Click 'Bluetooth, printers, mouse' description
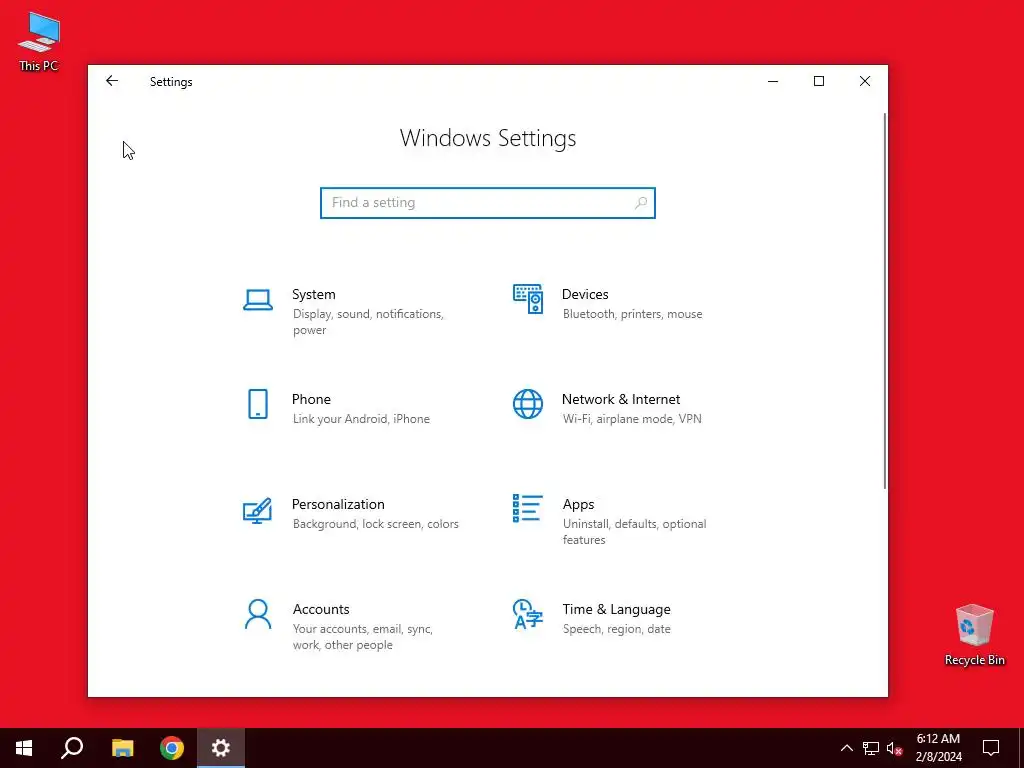 click(633, 314)
